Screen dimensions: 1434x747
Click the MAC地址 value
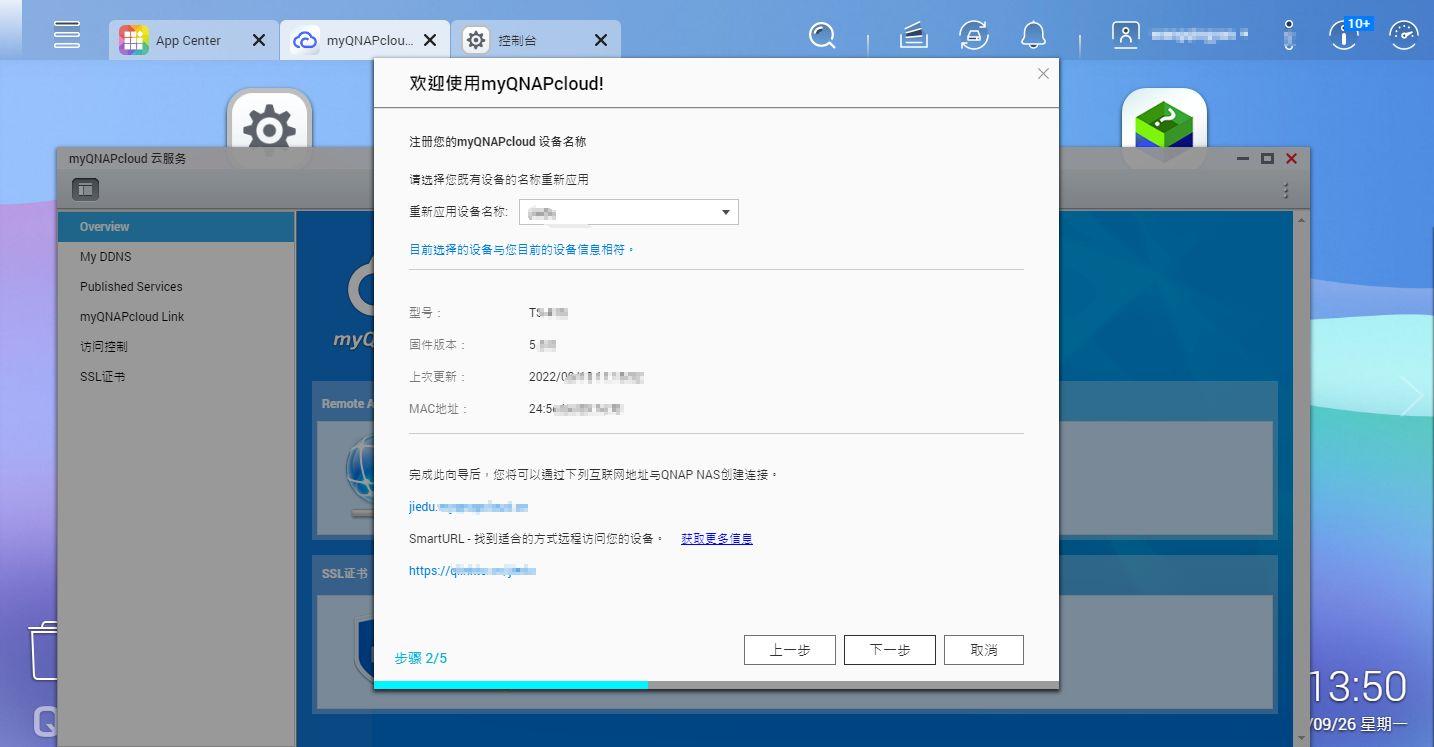pos(576,409)
